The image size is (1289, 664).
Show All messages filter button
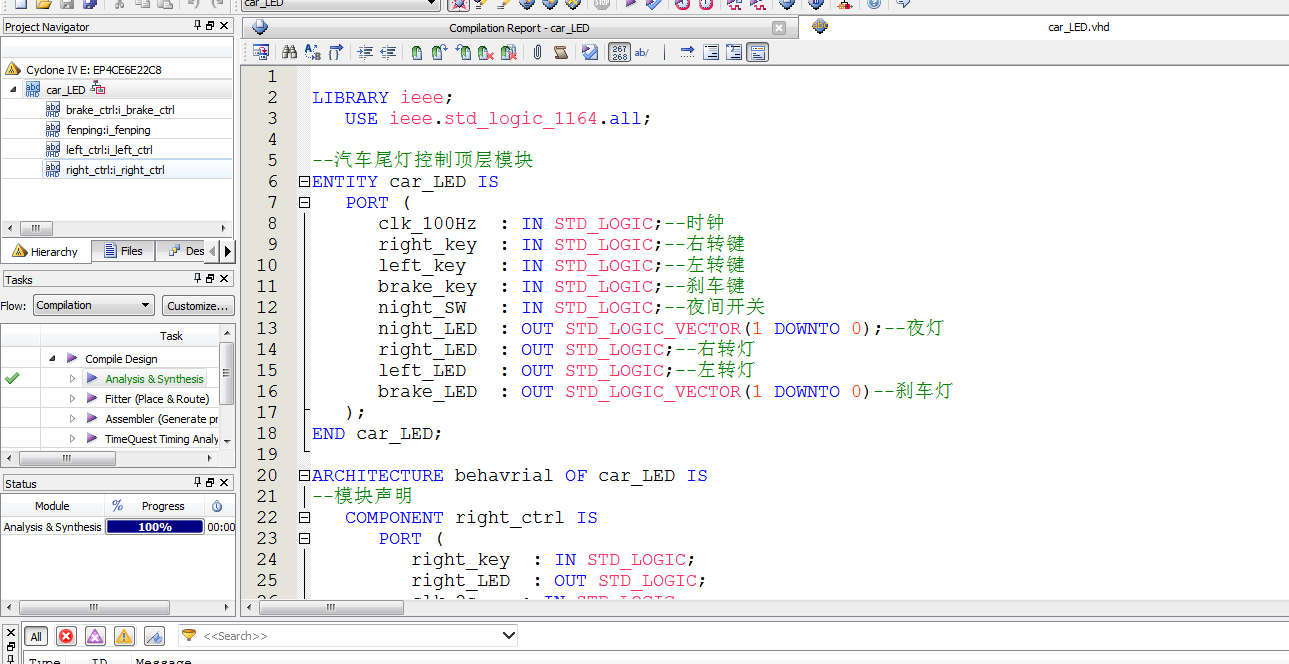click(36, 636)
